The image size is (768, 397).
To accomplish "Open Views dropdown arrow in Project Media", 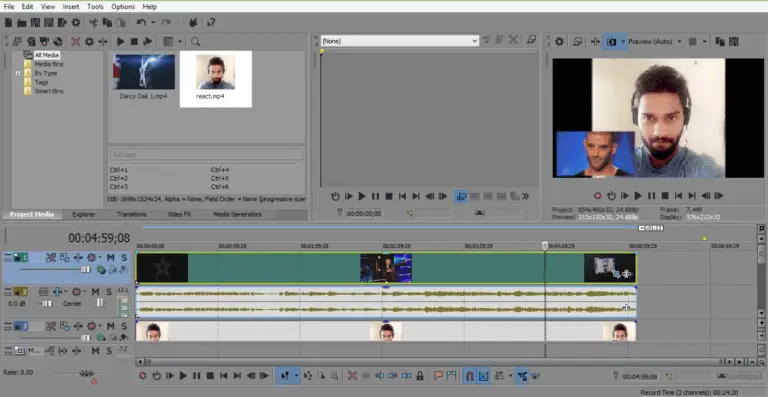I will click(181, 42).
